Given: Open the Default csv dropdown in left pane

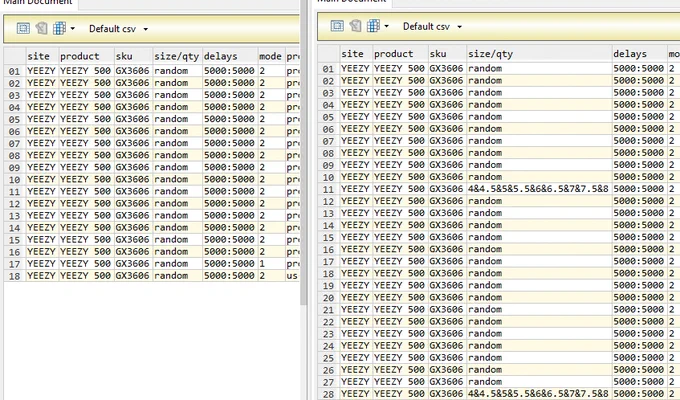Looking at the screenshot, I should [x=118, y=29].
